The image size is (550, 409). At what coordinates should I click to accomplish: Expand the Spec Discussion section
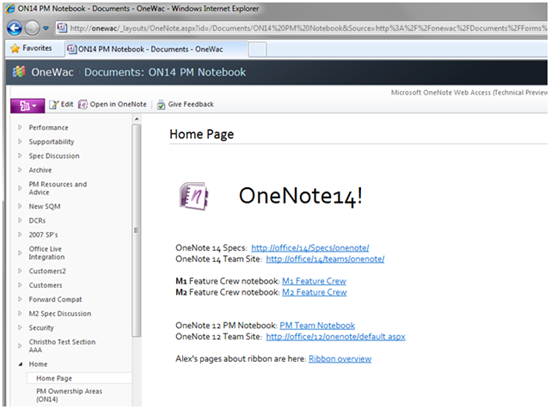point(20,155)
